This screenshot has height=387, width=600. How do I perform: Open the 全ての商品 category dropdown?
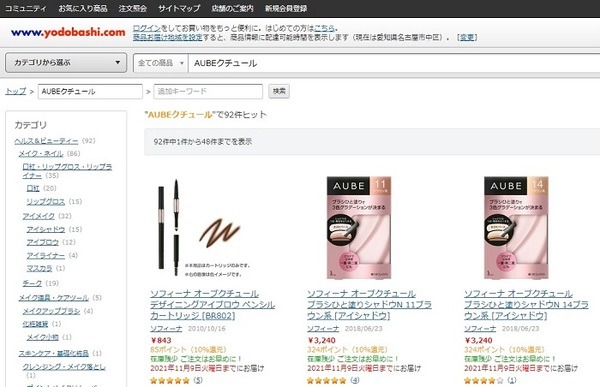tap(161, 63)
